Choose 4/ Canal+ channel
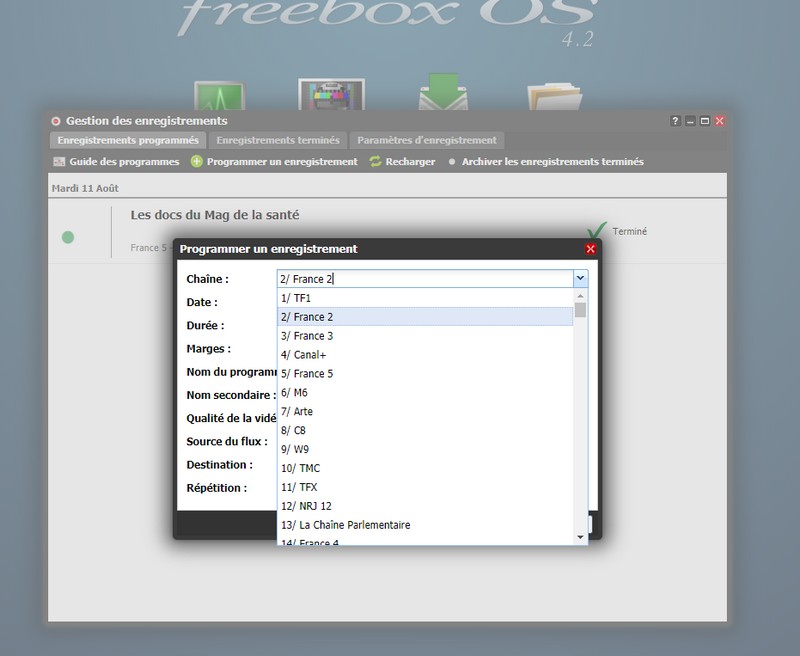 pos(426,355)
